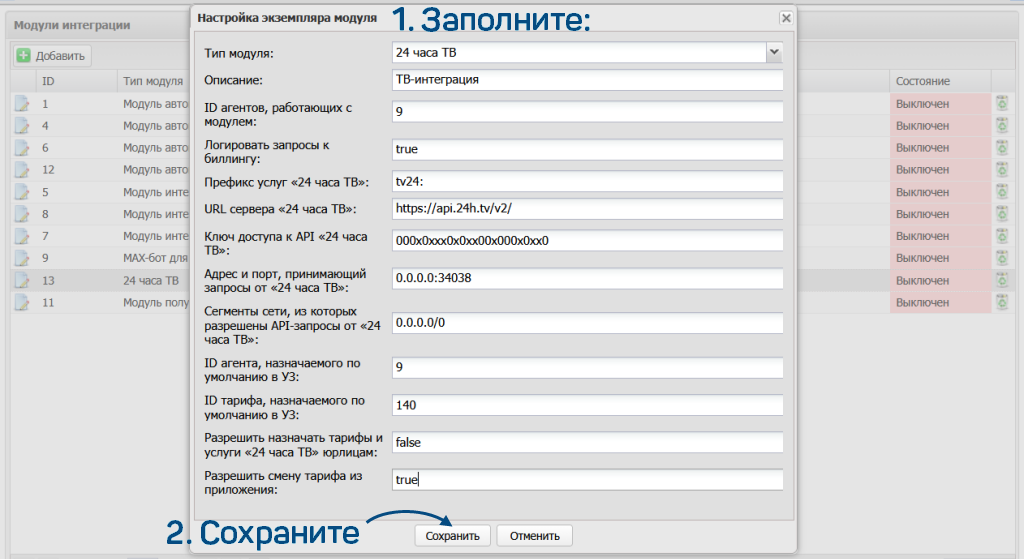Viewport: 1024px width, 559px height.
Task: Click the edit icon for module ID 12
Action: click(x=22, y=169)
